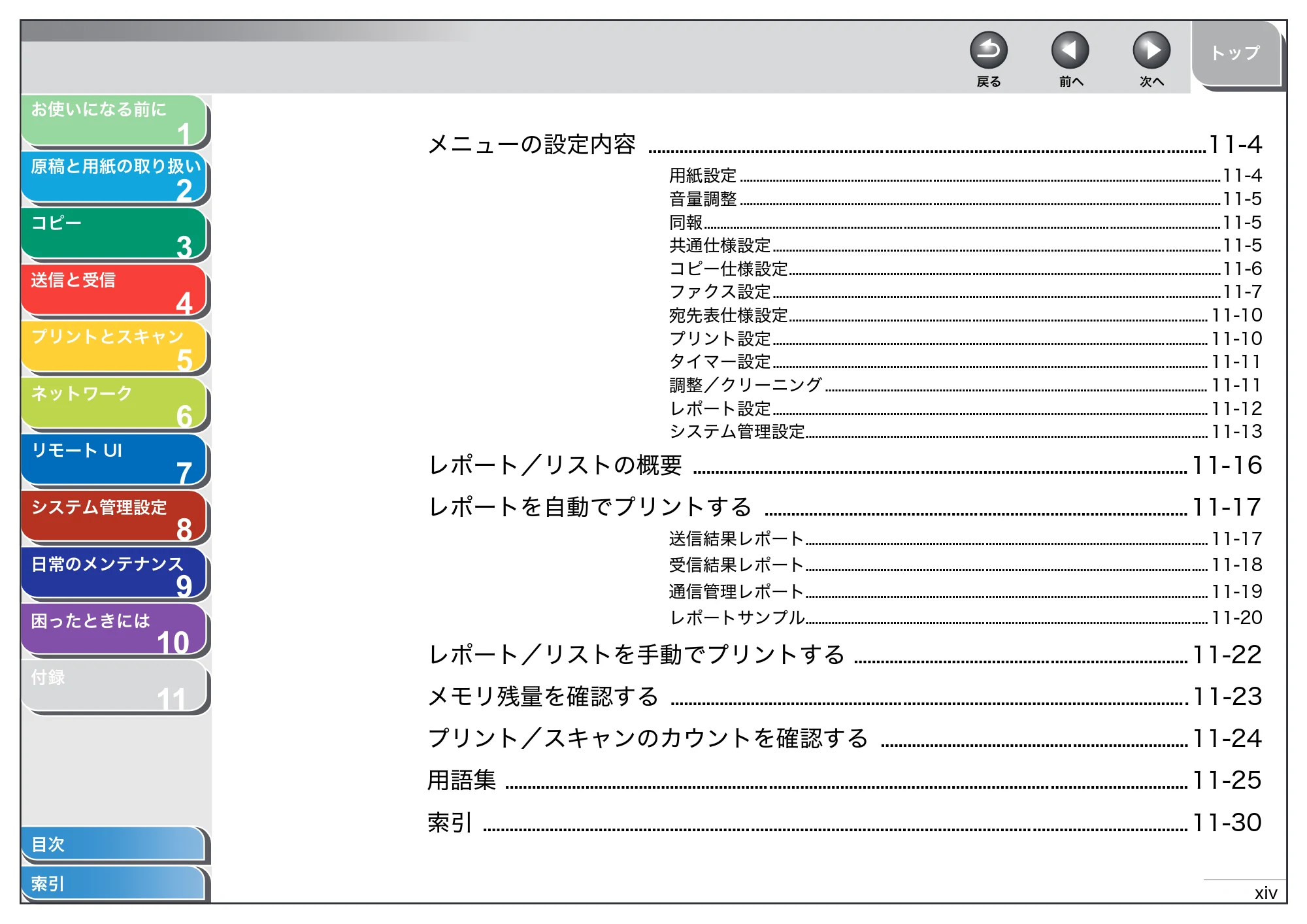Screen dimensions: 1307x924
Task: Open 調整／クリーニング entry
Action: point(965,386)
